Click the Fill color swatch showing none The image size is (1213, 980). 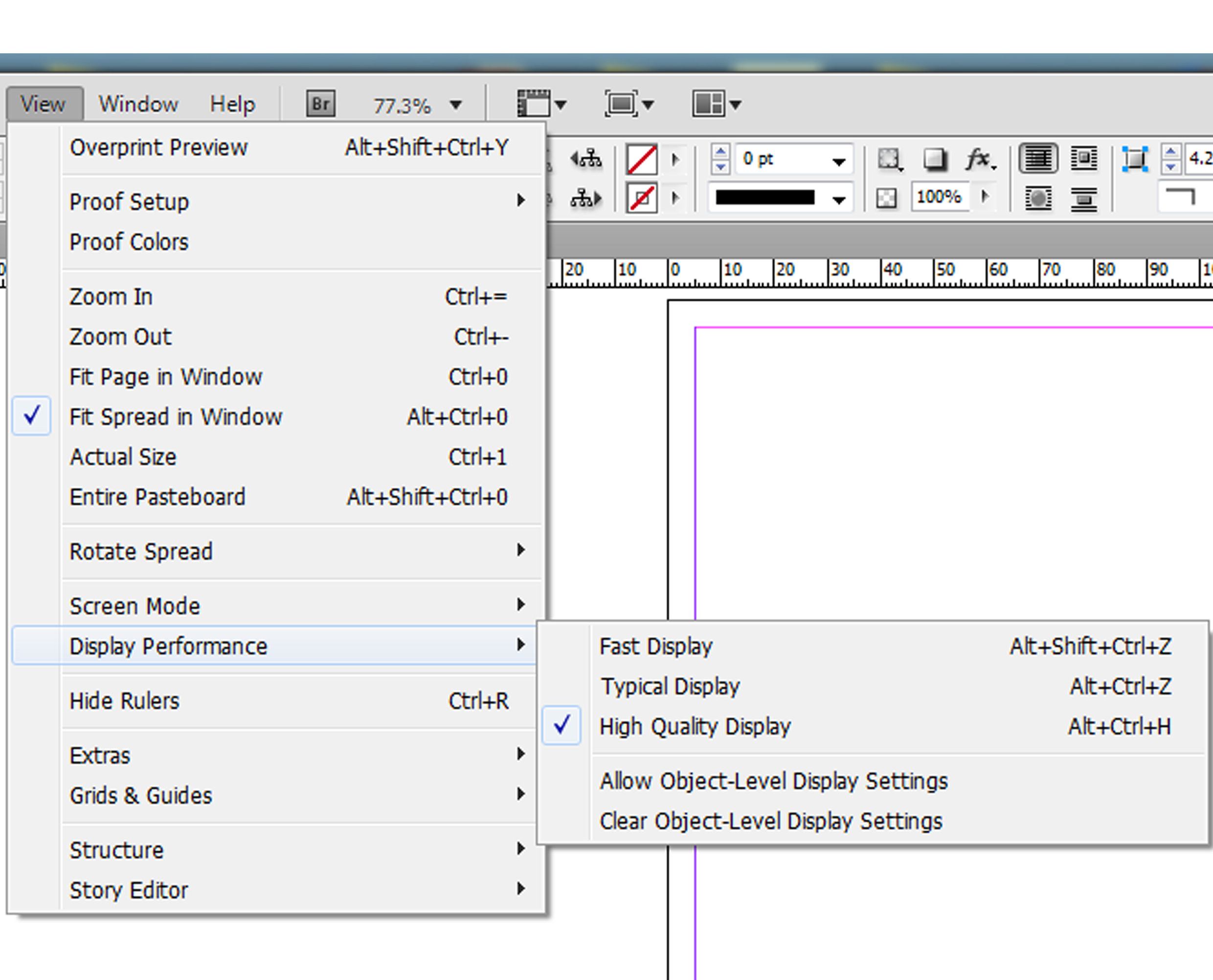[x=642, y=159]
